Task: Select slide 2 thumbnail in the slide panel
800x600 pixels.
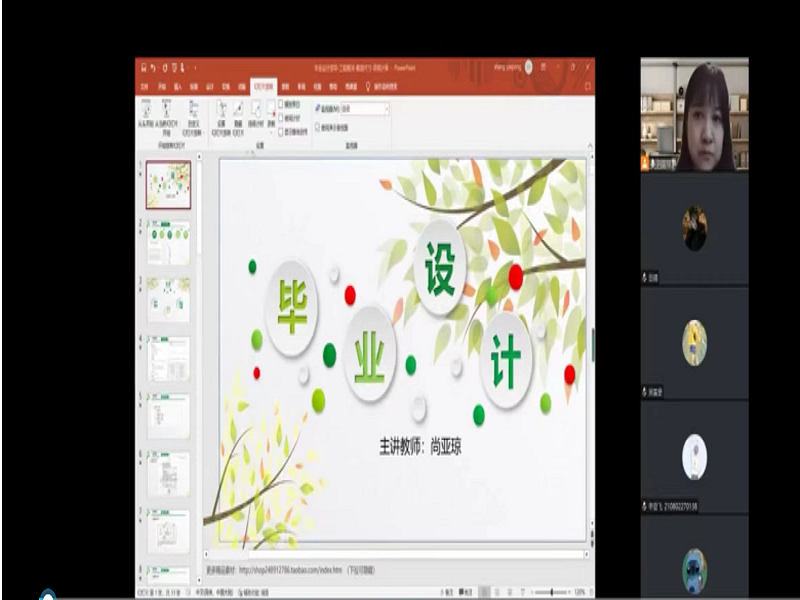Action: 168,242
